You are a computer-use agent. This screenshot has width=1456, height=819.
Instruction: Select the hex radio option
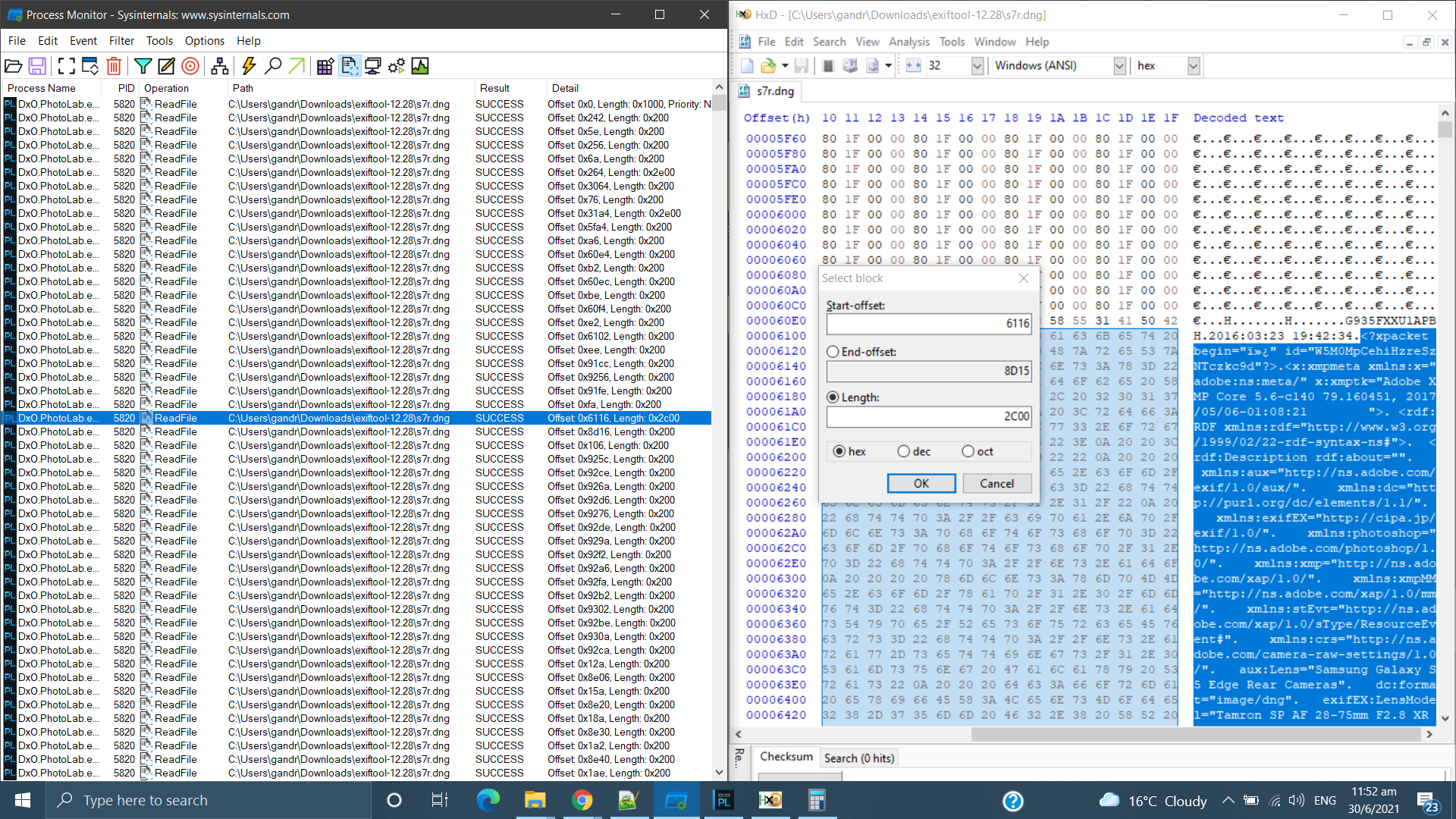tap(839, 451)
